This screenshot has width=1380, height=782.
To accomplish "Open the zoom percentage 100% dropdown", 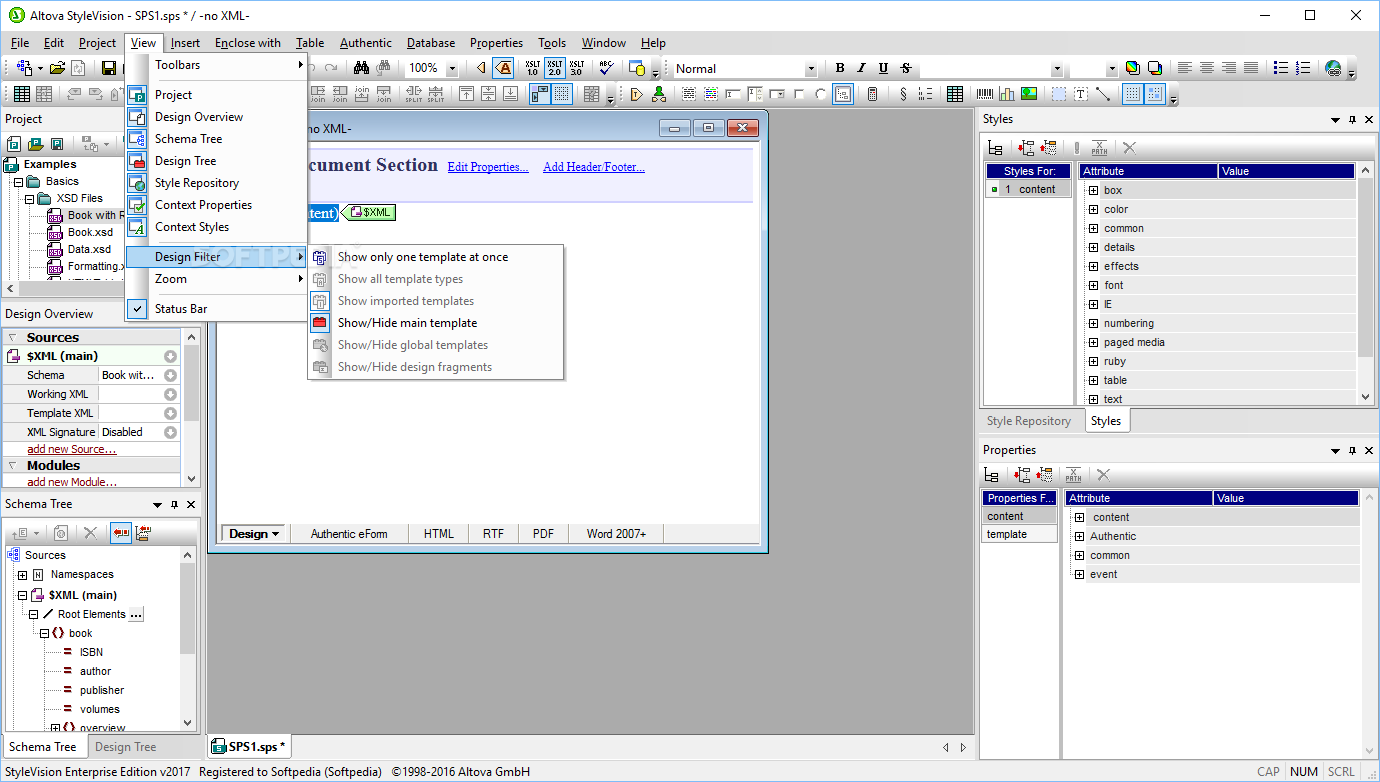I will [x=451, y=69].
